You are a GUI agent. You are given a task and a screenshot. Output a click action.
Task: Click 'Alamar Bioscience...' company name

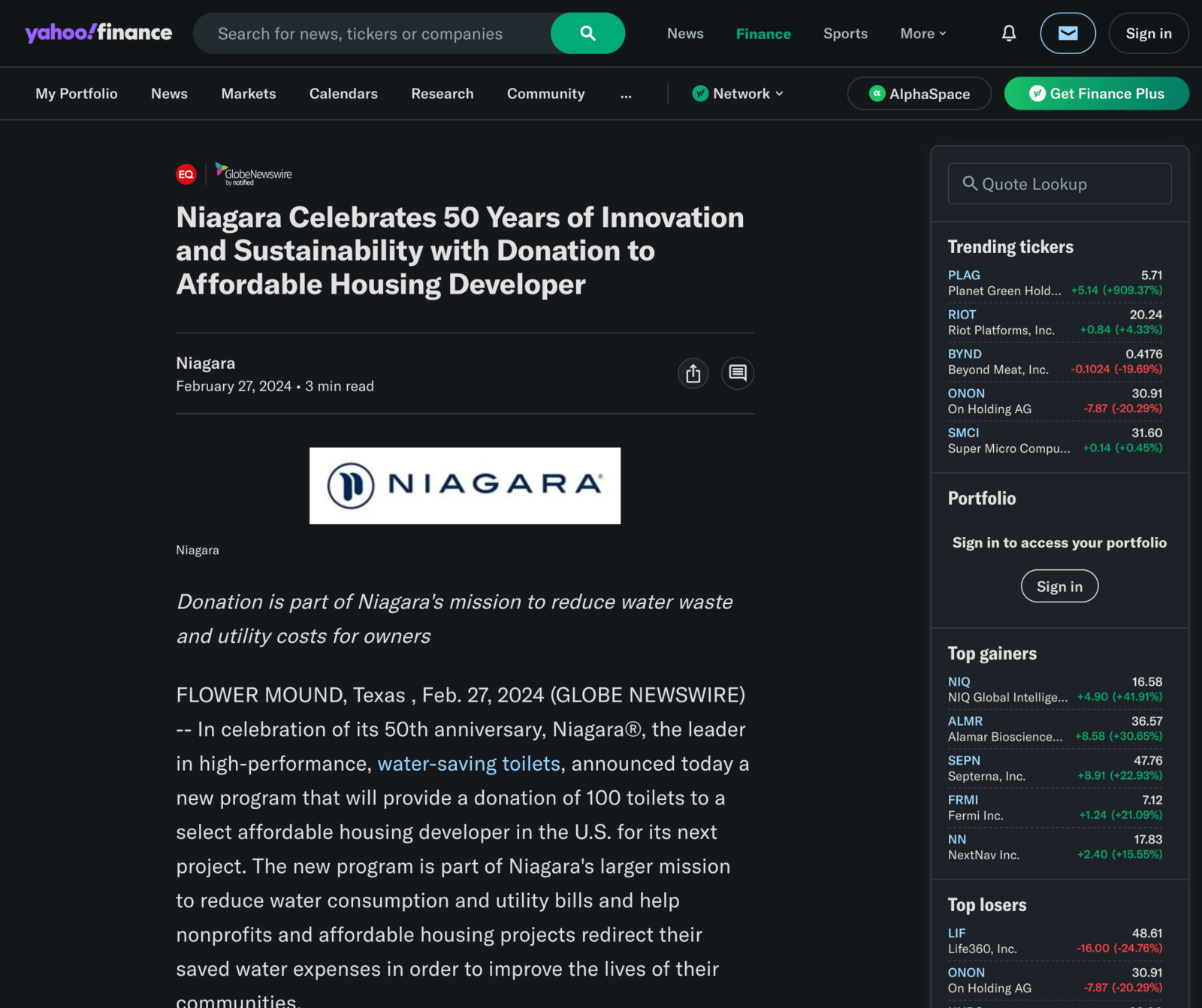1005,737
